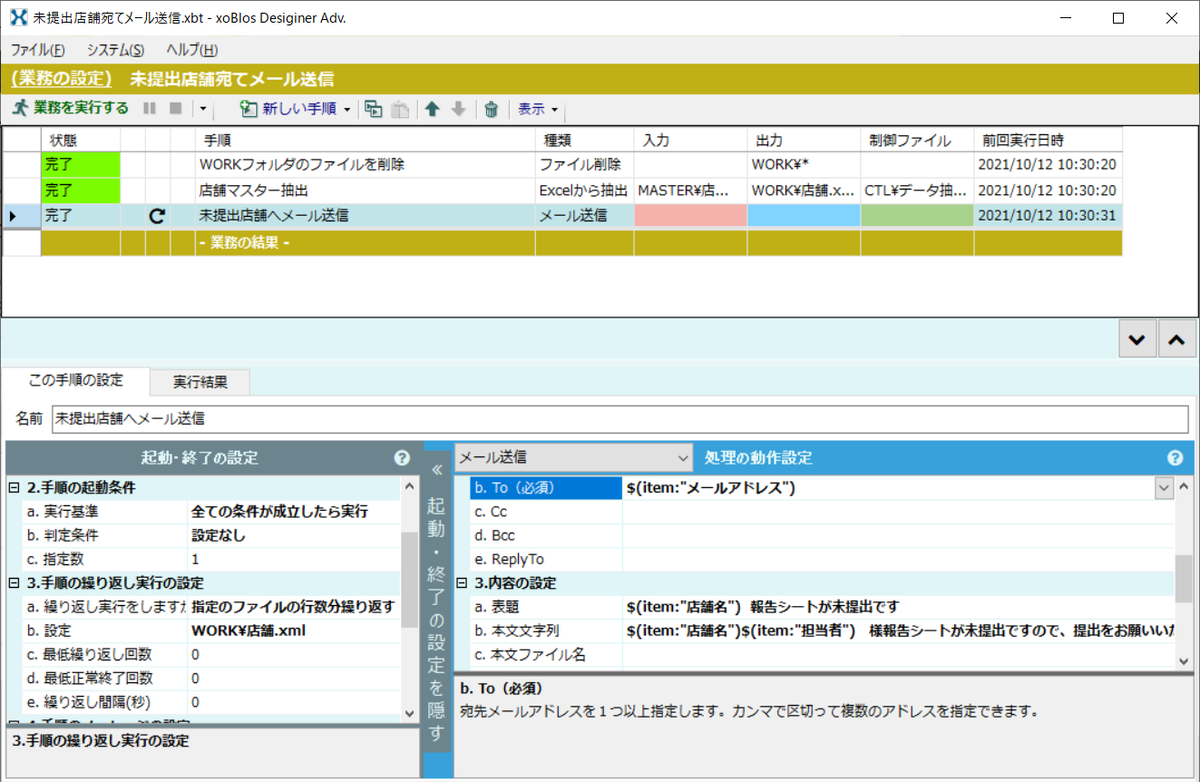Hide the start/end settings via the double chevron strip
Viewport: 1200px width, 782px height.
pos(437,610)
